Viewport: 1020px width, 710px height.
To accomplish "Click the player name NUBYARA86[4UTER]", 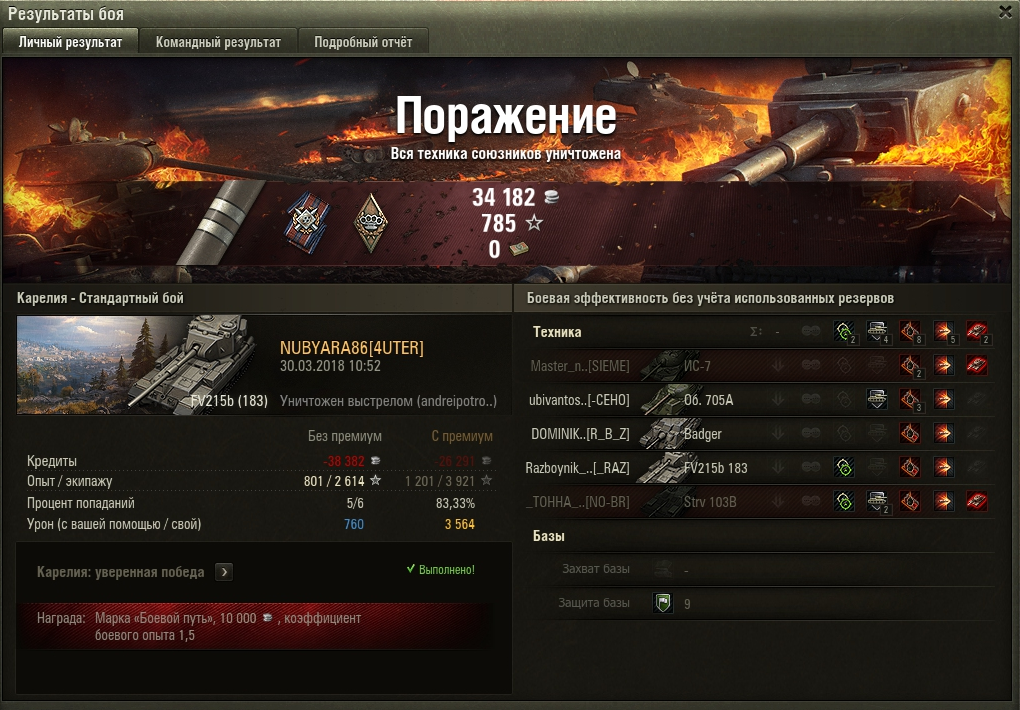I will pyautogui.click(x=352, y=348).
